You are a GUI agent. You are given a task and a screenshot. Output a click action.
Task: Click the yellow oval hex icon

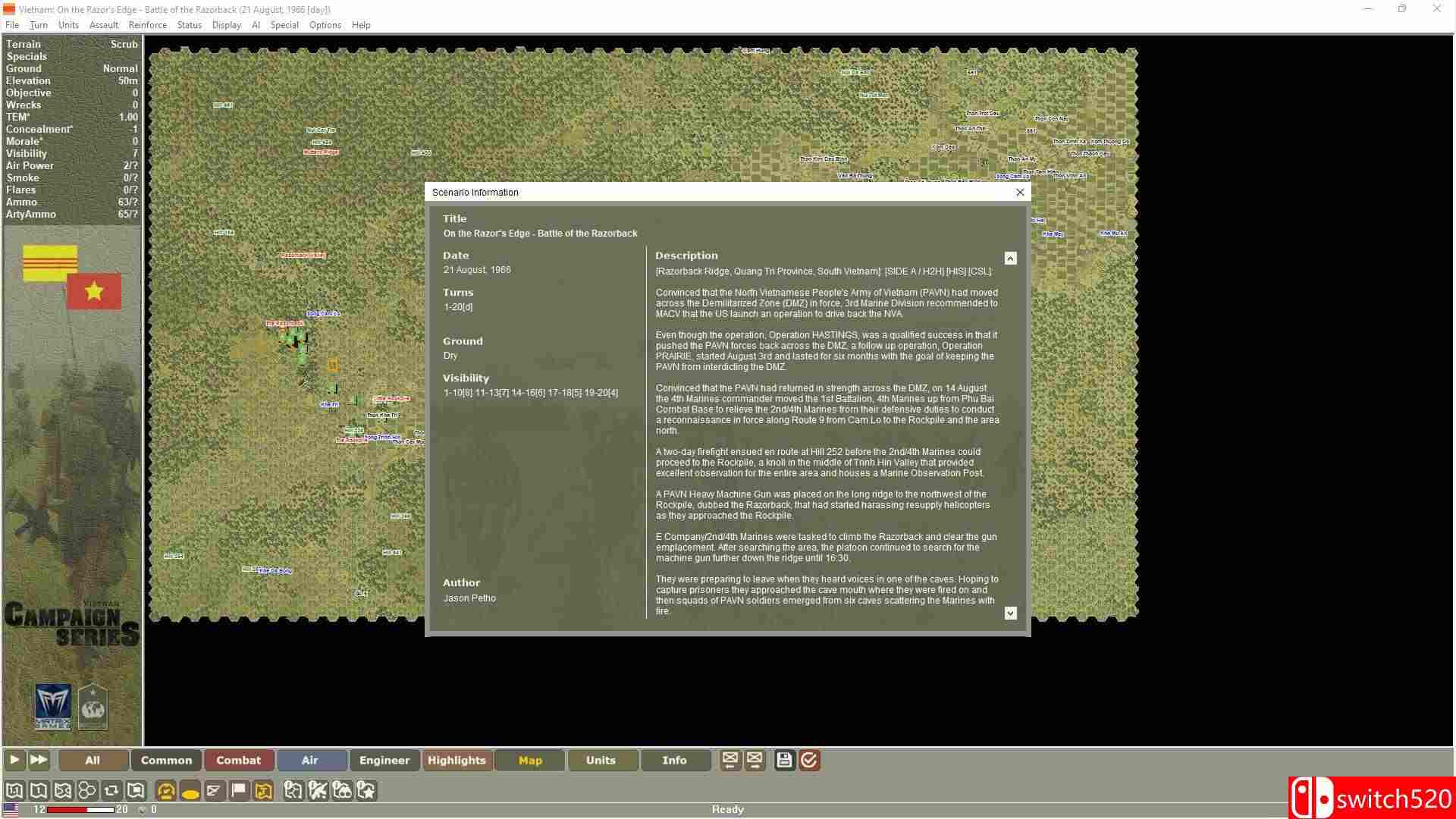click(x=190, y=791)
